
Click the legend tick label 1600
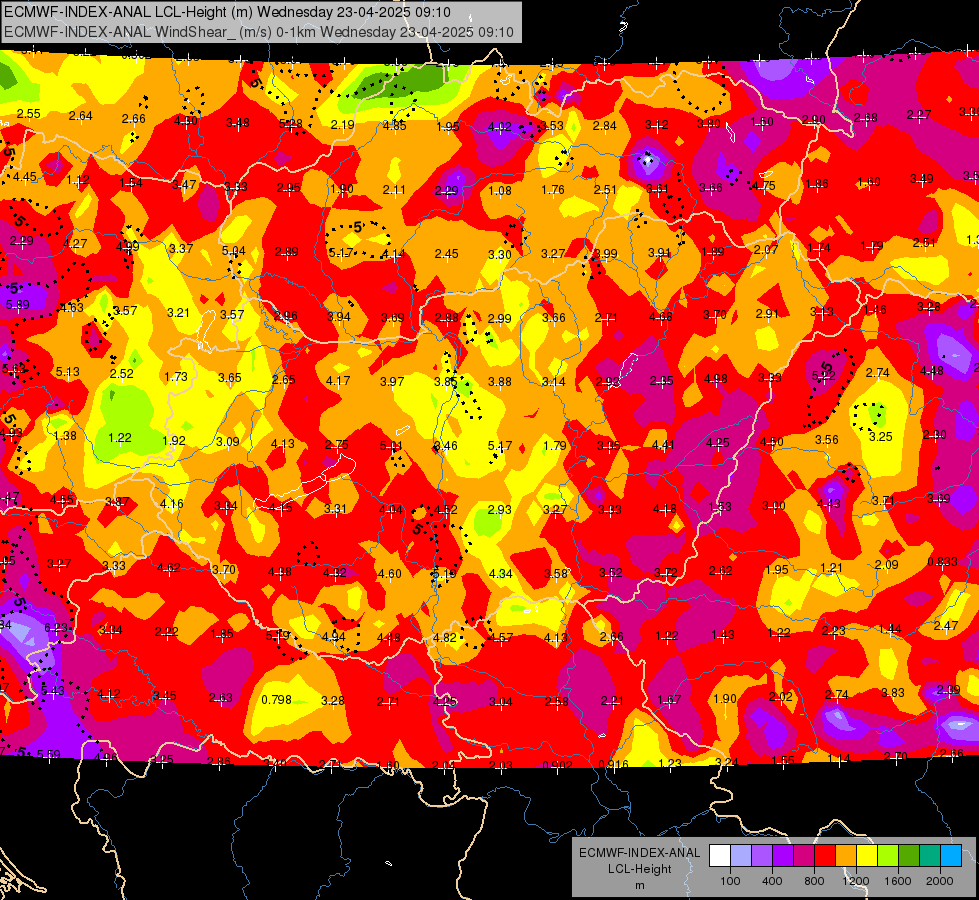pos(898,881)
